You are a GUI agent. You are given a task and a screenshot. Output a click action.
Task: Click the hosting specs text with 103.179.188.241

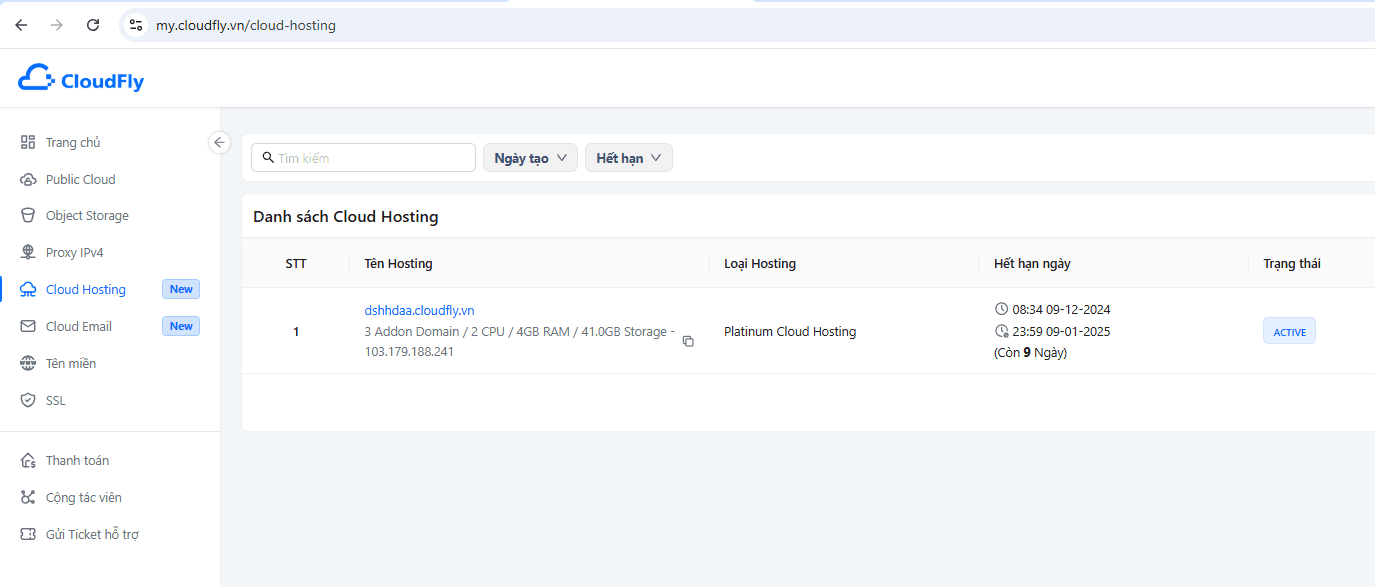(x=520, y=341)
